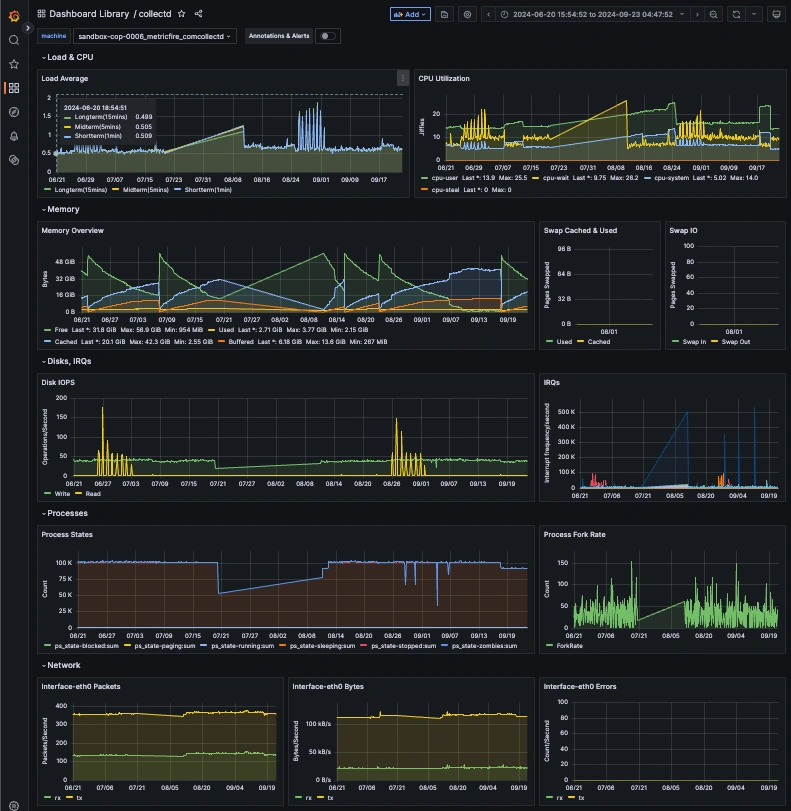791x811 pixels.
Task: Open the dashboard settings gear
Action: tap(467, 14)
